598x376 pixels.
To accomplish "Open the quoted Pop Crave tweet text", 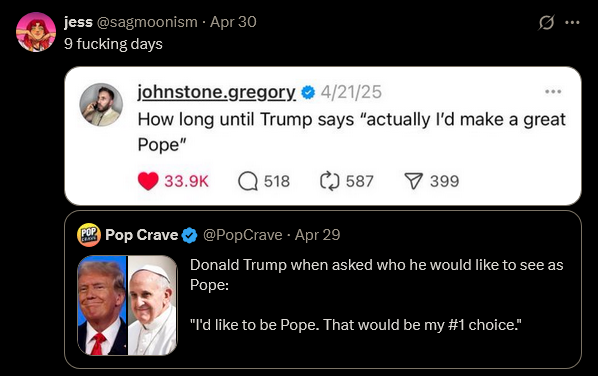I will 376,295.
